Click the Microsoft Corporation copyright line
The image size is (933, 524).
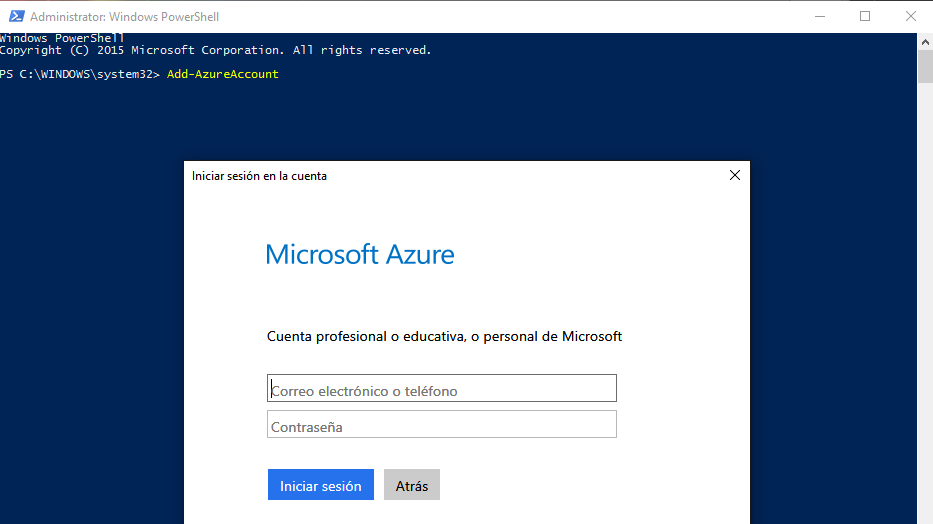click(x=215, y=50)
